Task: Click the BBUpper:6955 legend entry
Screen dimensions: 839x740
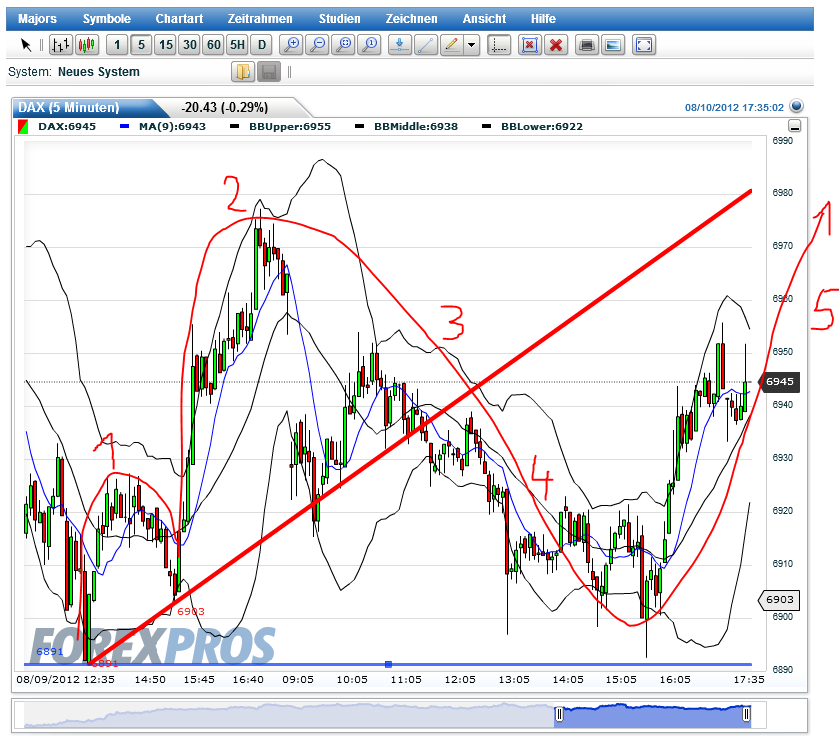Action: click(280, 127)
